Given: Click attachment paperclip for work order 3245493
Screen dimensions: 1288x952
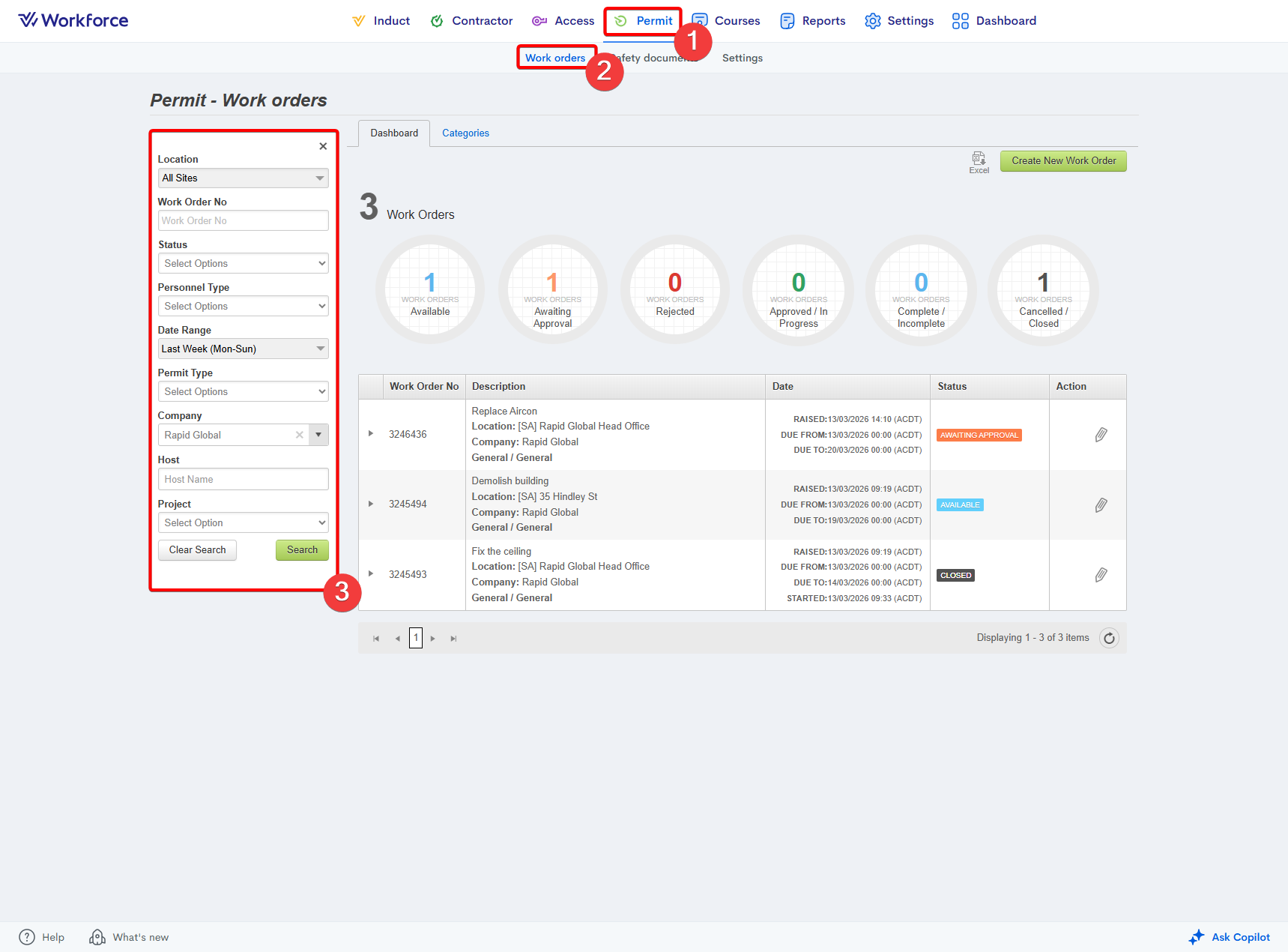Looking at the screenshot, I should tap(1101, 575).
